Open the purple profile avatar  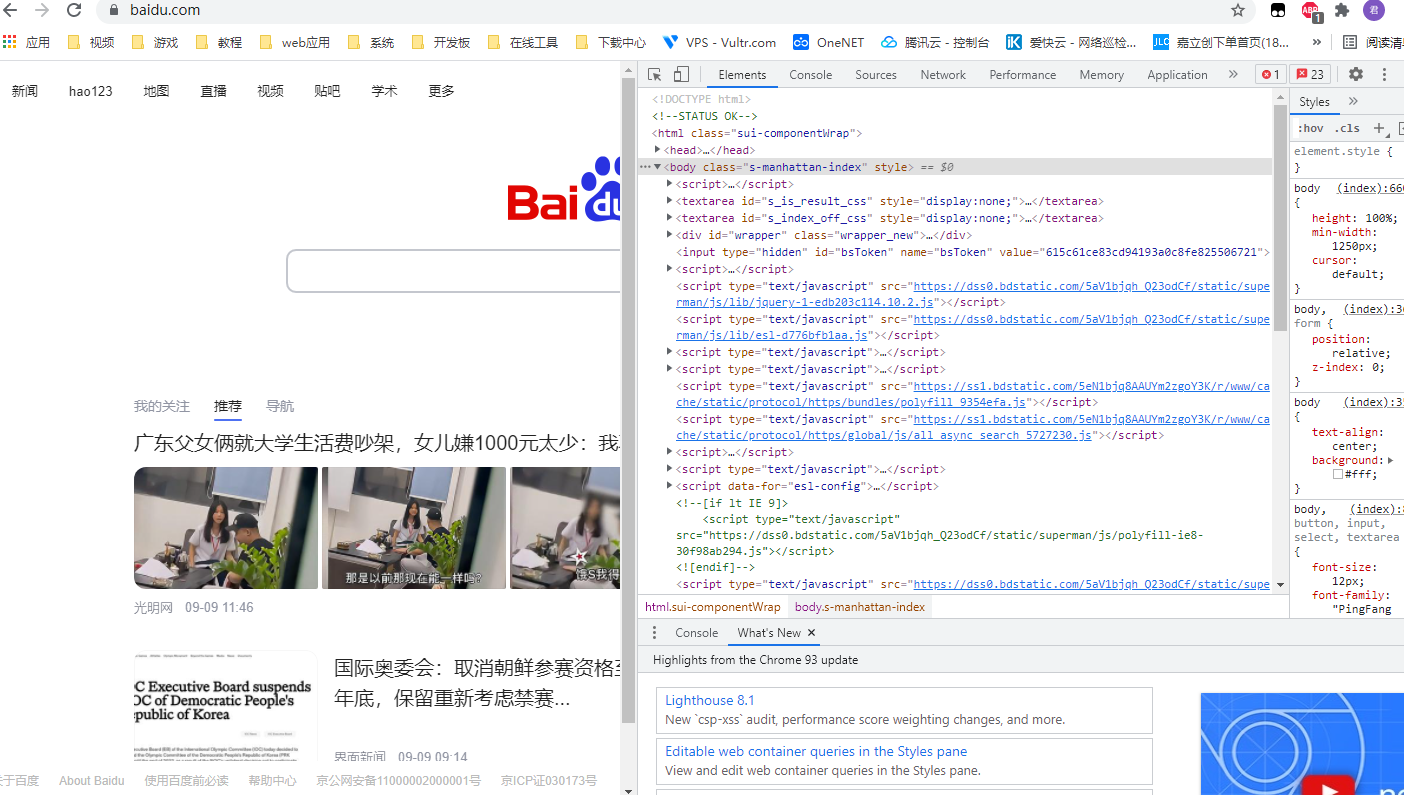[1374, 10]
